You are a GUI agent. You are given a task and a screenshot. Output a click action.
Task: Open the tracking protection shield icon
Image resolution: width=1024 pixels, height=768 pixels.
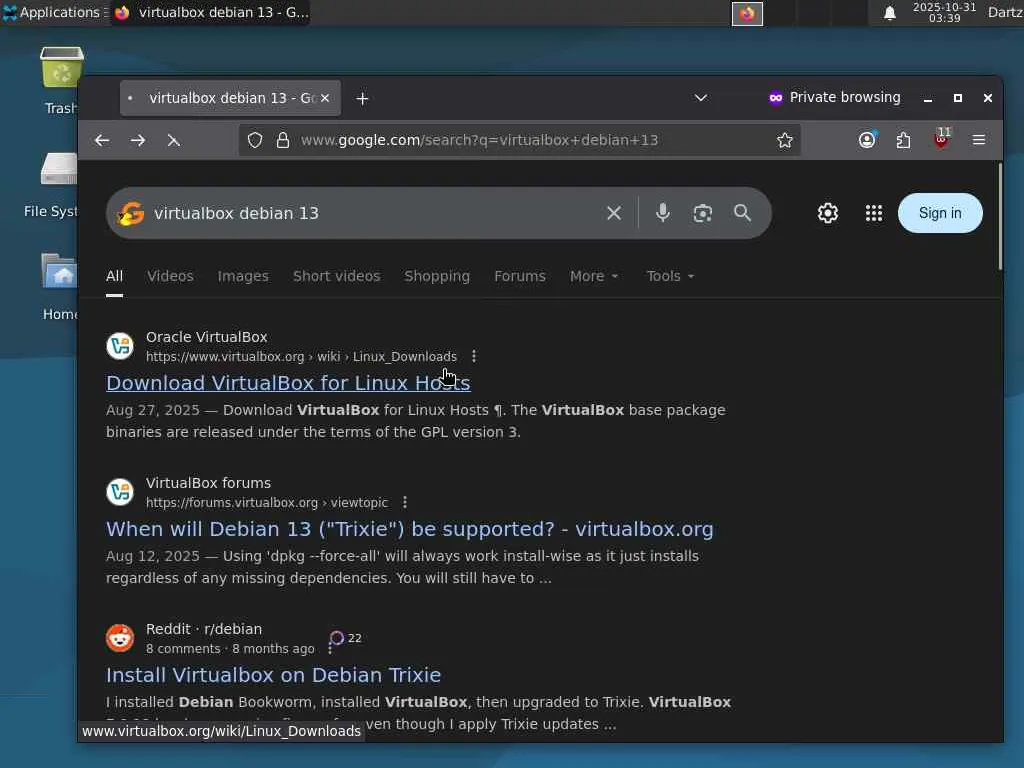(x=255, y=140)
